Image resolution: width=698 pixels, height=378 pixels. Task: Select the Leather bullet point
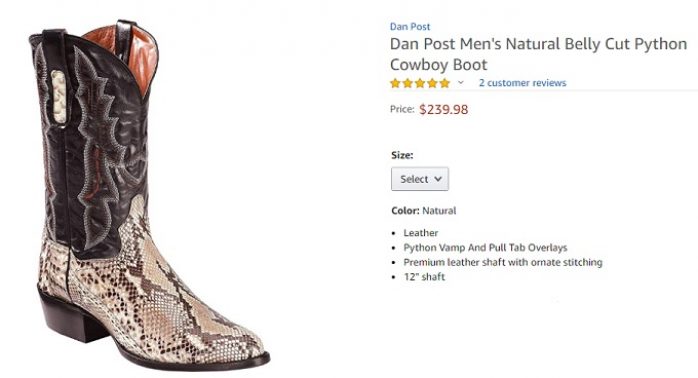click(421, 233)
